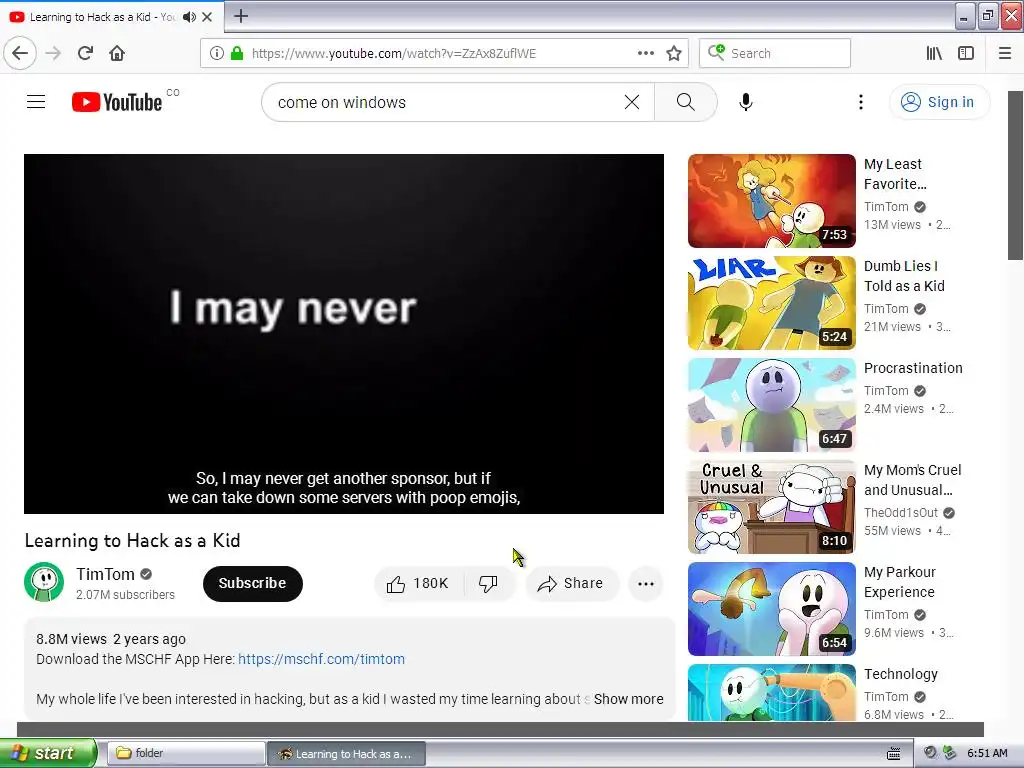
Task: Click the 8.8M views text
Action: (x=71, y=639)
